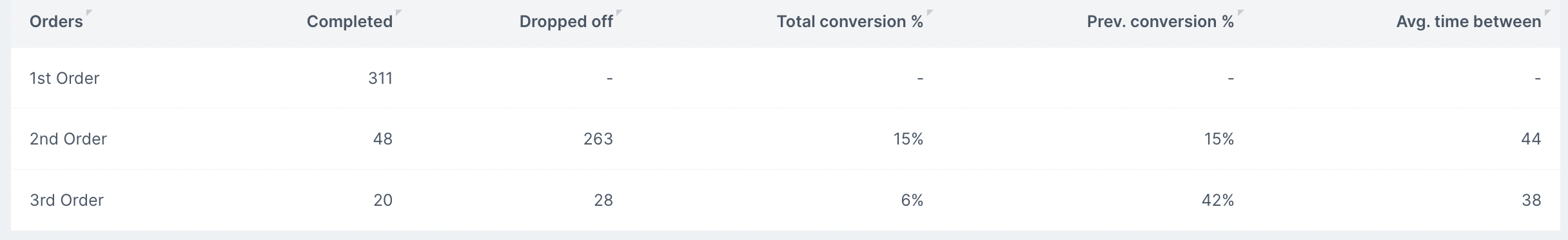Viewport: 1568px width, 240px height.
Task: Click the corner triangle icon beside Orders
Action: (89, 12)
